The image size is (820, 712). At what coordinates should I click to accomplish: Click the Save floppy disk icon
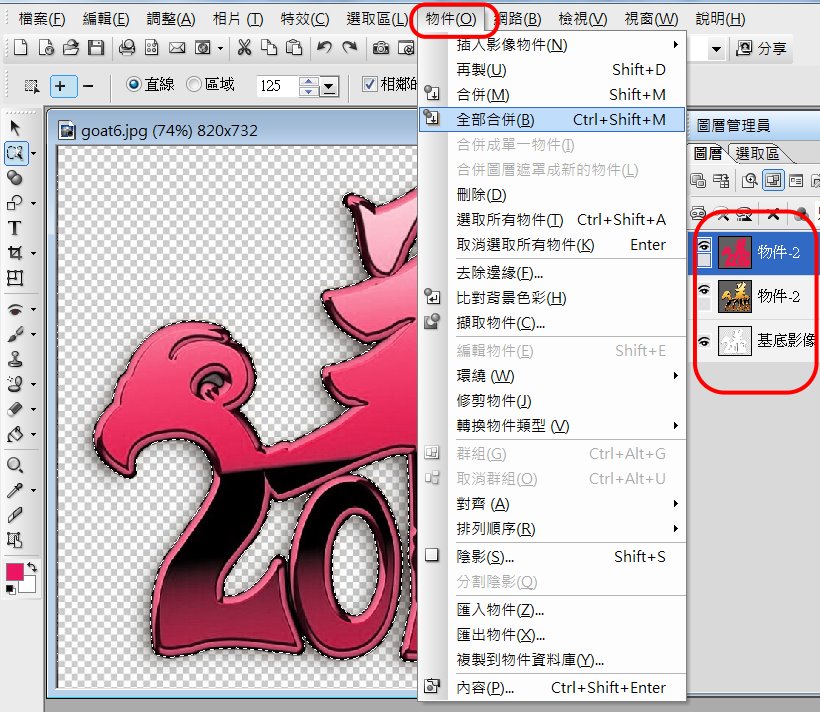(x=96, y=48)
